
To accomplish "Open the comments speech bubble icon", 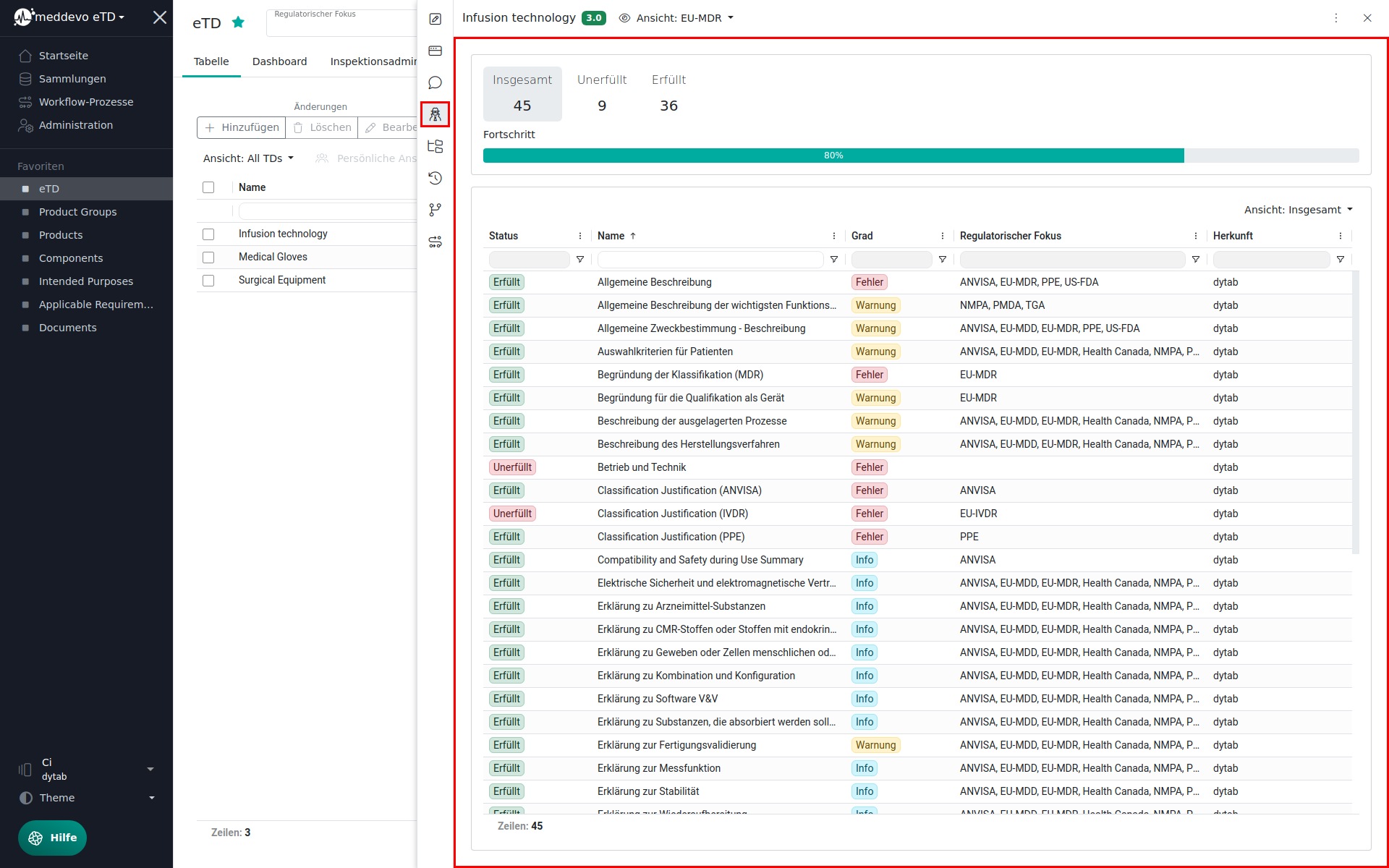I will tap(435, 82).
